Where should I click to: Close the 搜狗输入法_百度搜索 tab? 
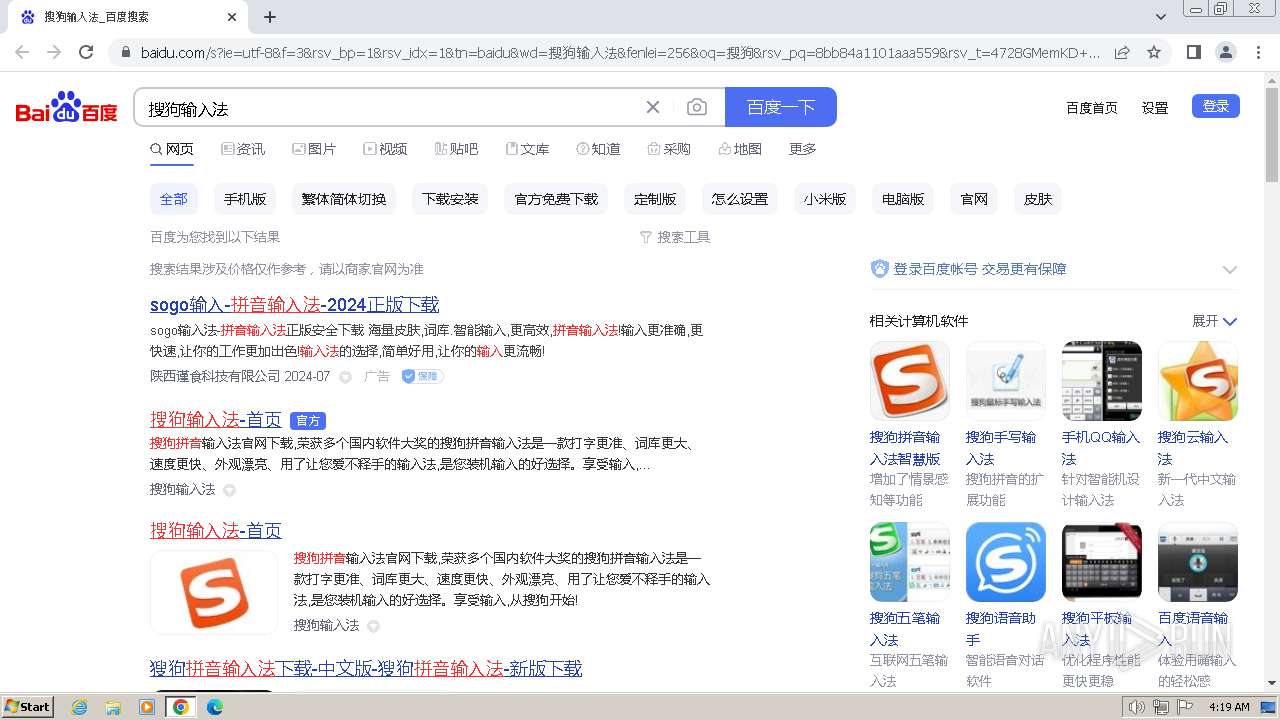(x=231, y=17)
